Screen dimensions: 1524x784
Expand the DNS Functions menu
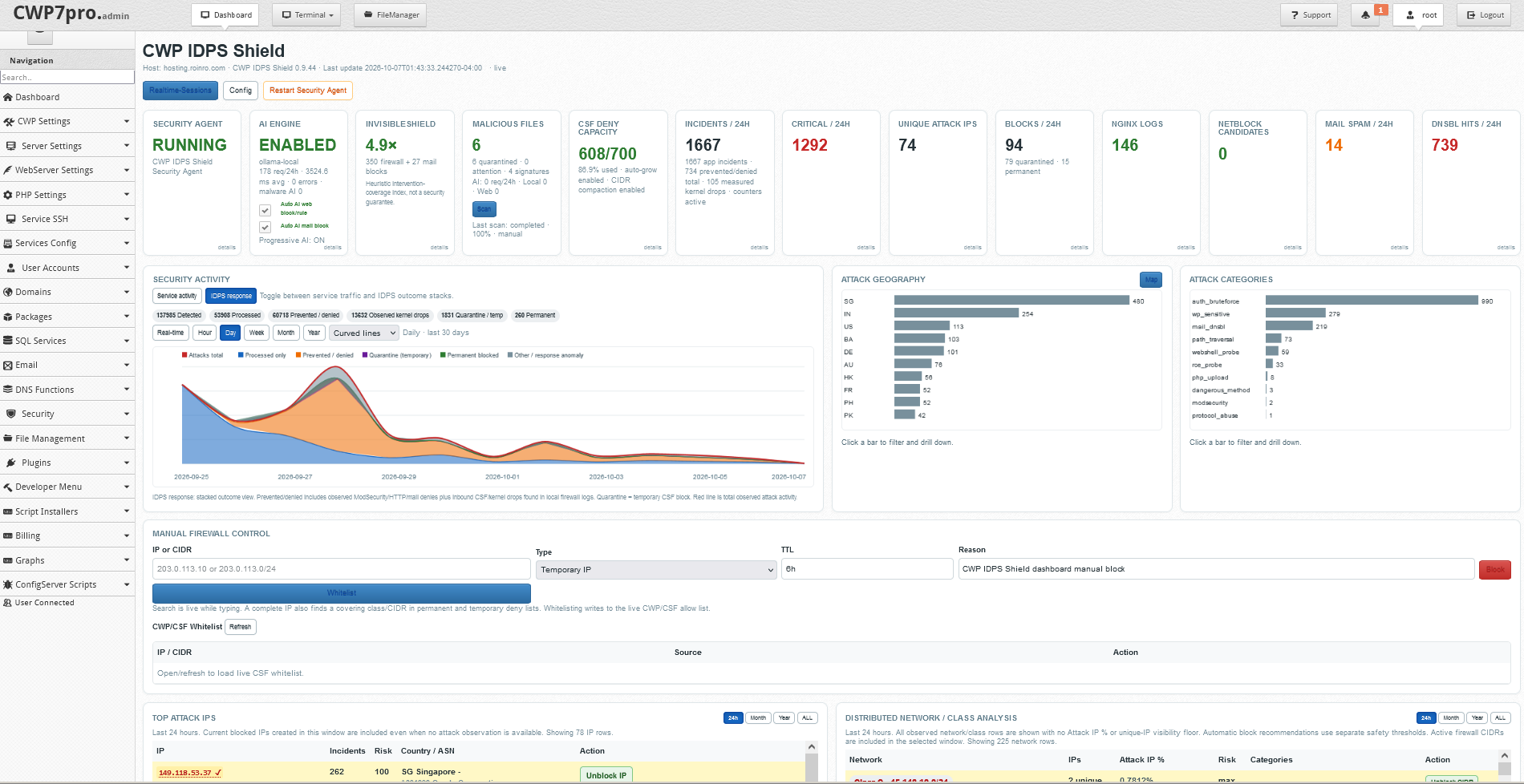[x=67, y=390]
